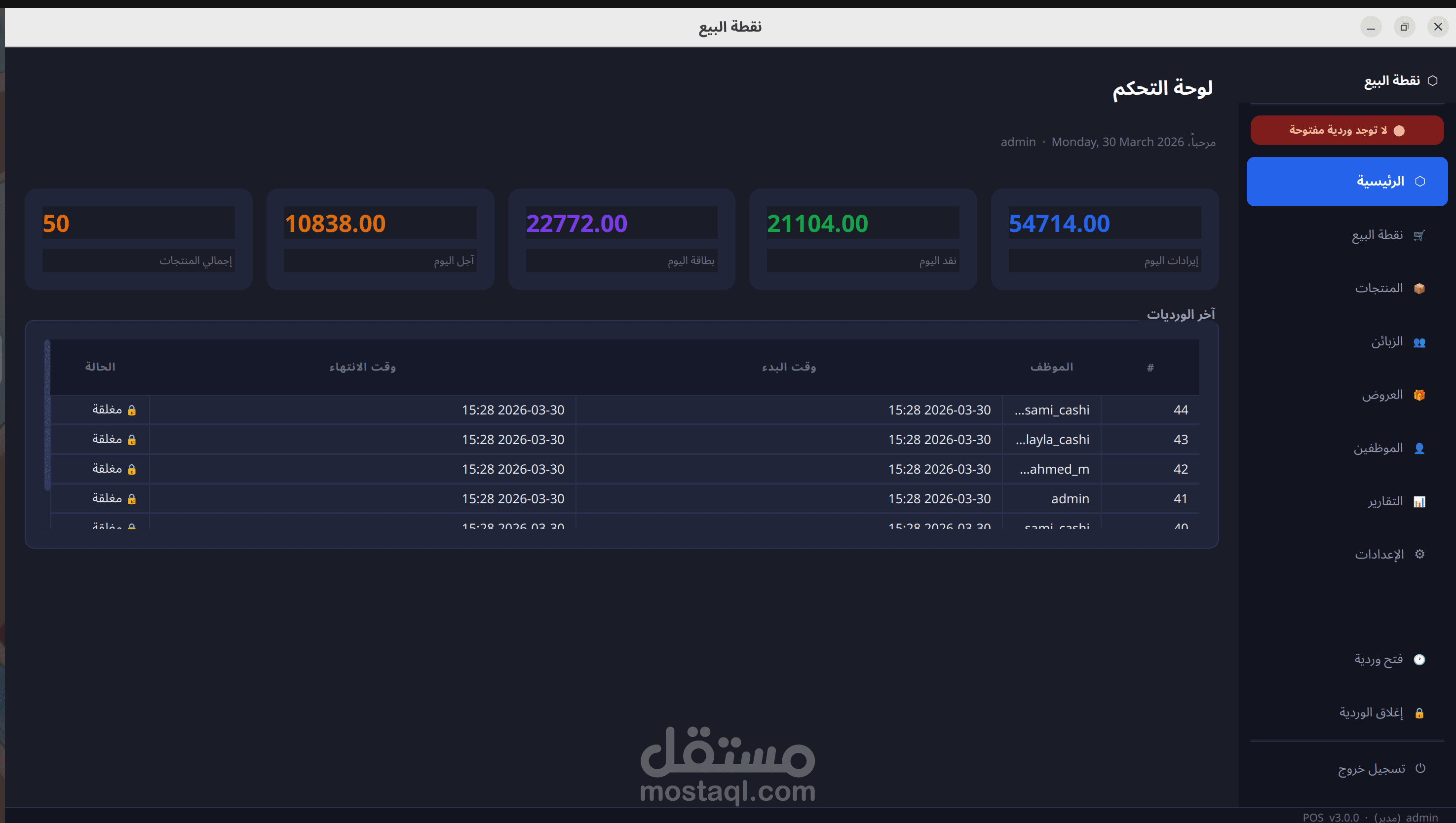The width and height of the screenshot is (1456, 823).
Task: Click the clock icon next to فتح وردية
Action: pos(1418,659)
